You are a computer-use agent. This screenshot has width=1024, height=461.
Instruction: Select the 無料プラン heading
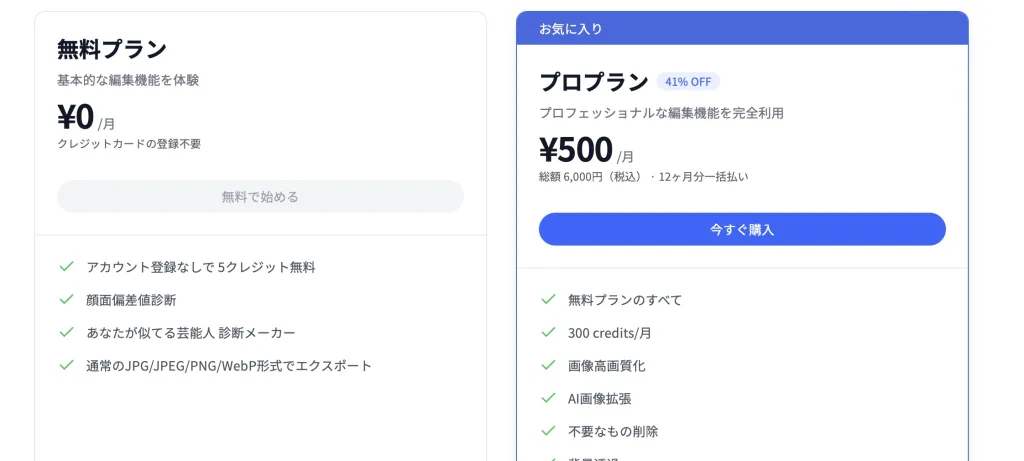pyautogui.click(x=112, y=49)
